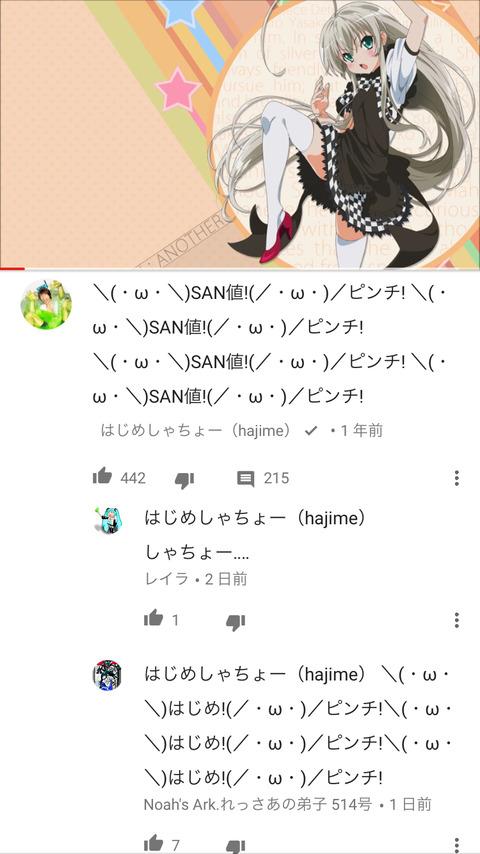Open Noah's Ark commenter's profile avatar
Viewport: 480px width, 854px height.
click(x=107, y=675)
